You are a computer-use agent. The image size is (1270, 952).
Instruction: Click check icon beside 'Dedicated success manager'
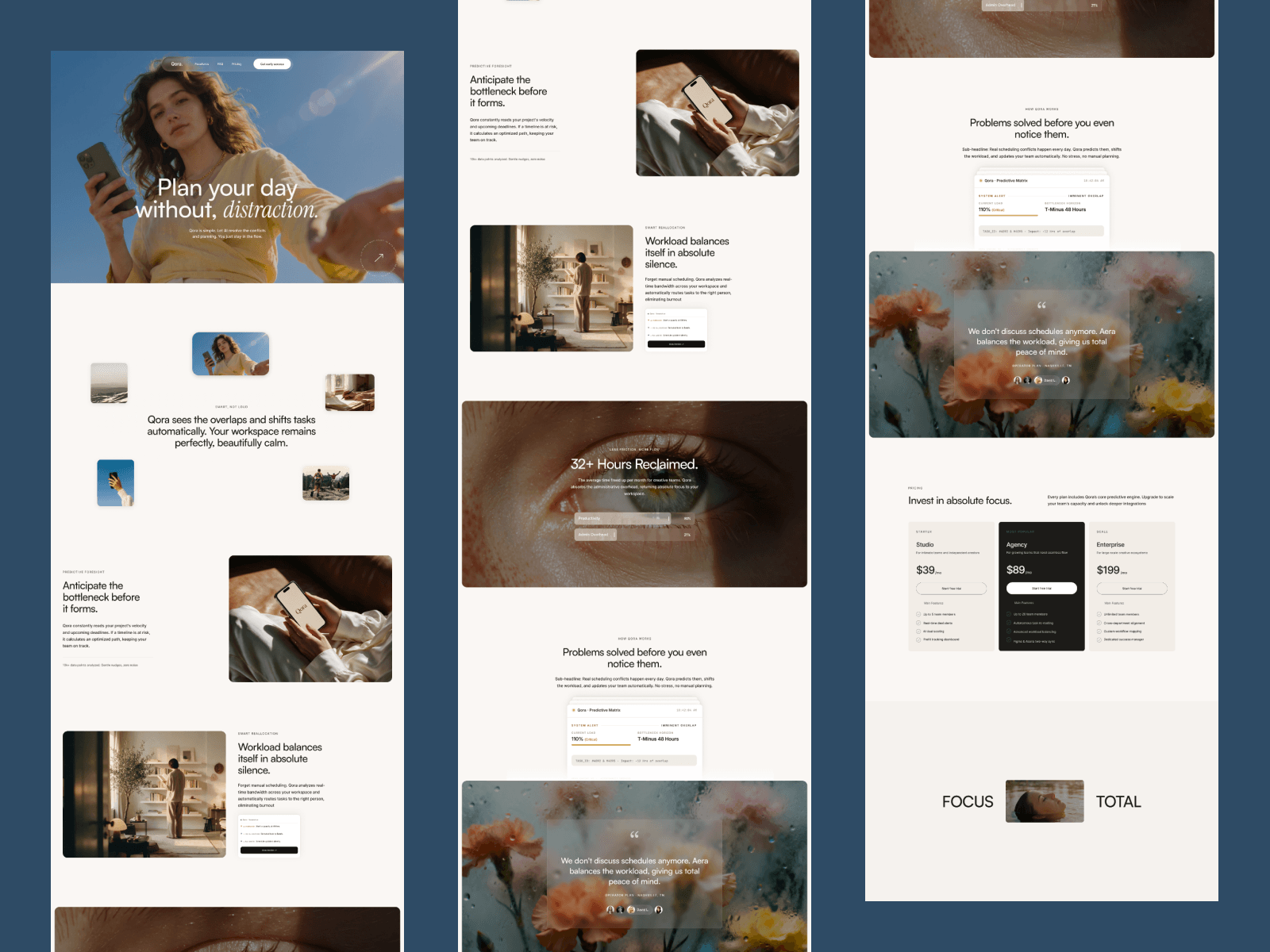pyautogui.click(x=1099, y=639)
